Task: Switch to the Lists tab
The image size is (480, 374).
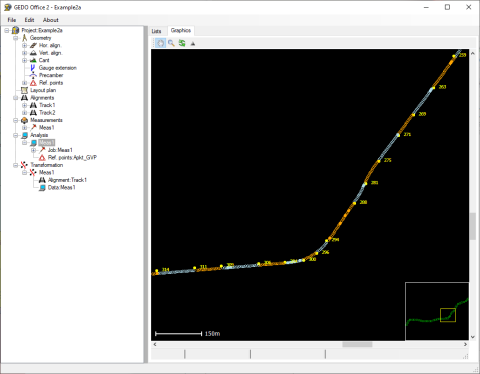Action: [156, 31]
